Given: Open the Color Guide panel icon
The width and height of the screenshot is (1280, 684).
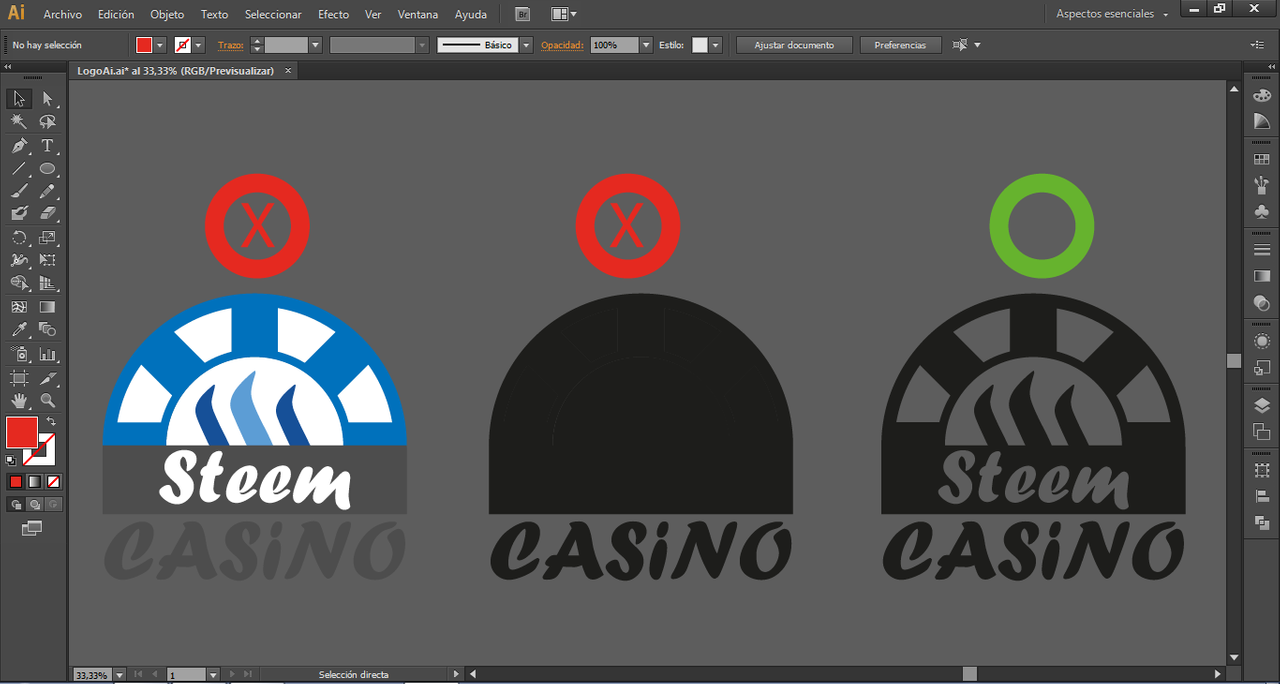Looking at the screenshot, I should (x=1261, y=121).
